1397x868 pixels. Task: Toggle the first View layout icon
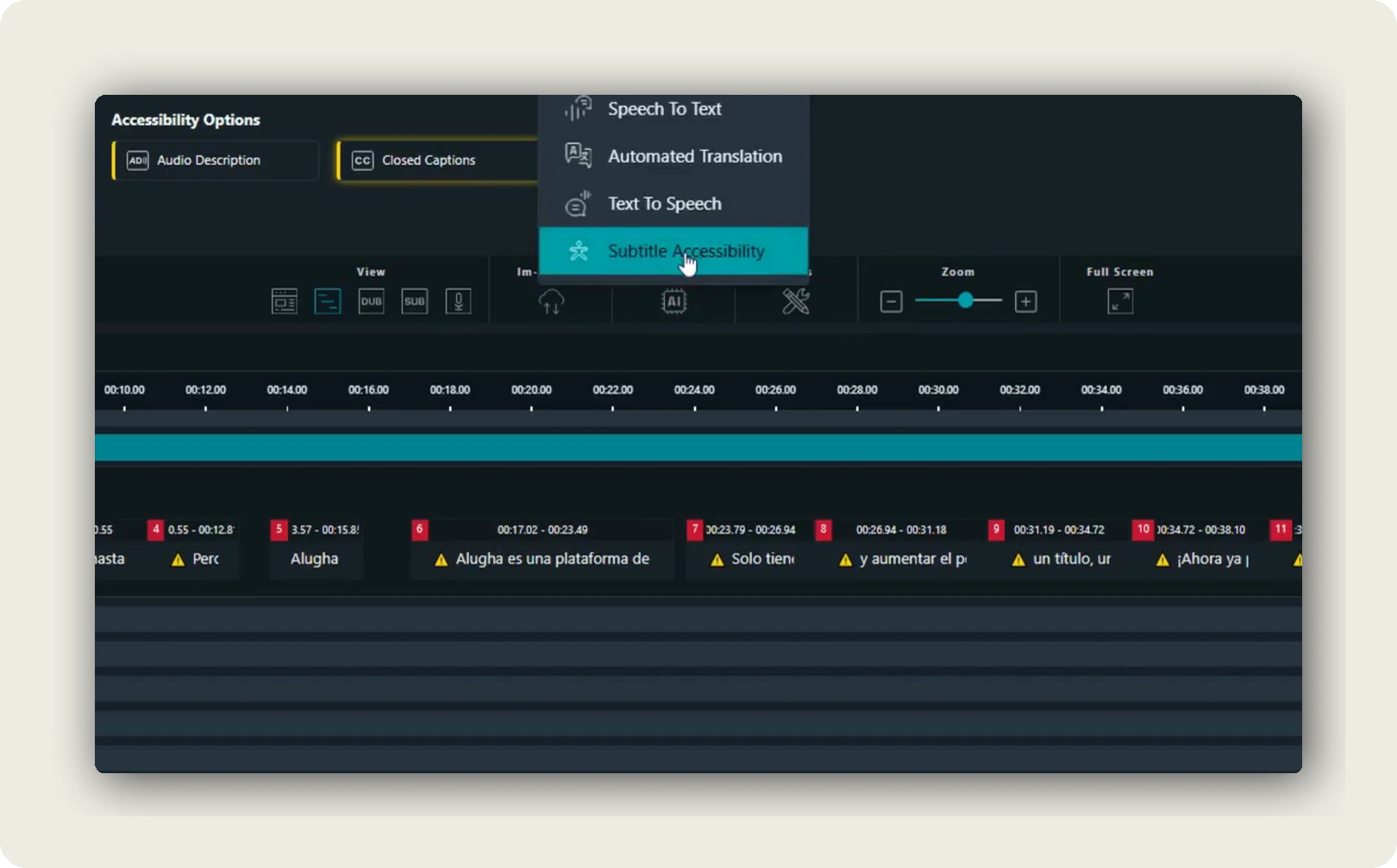pyautogui.click(x=284, y=301)
